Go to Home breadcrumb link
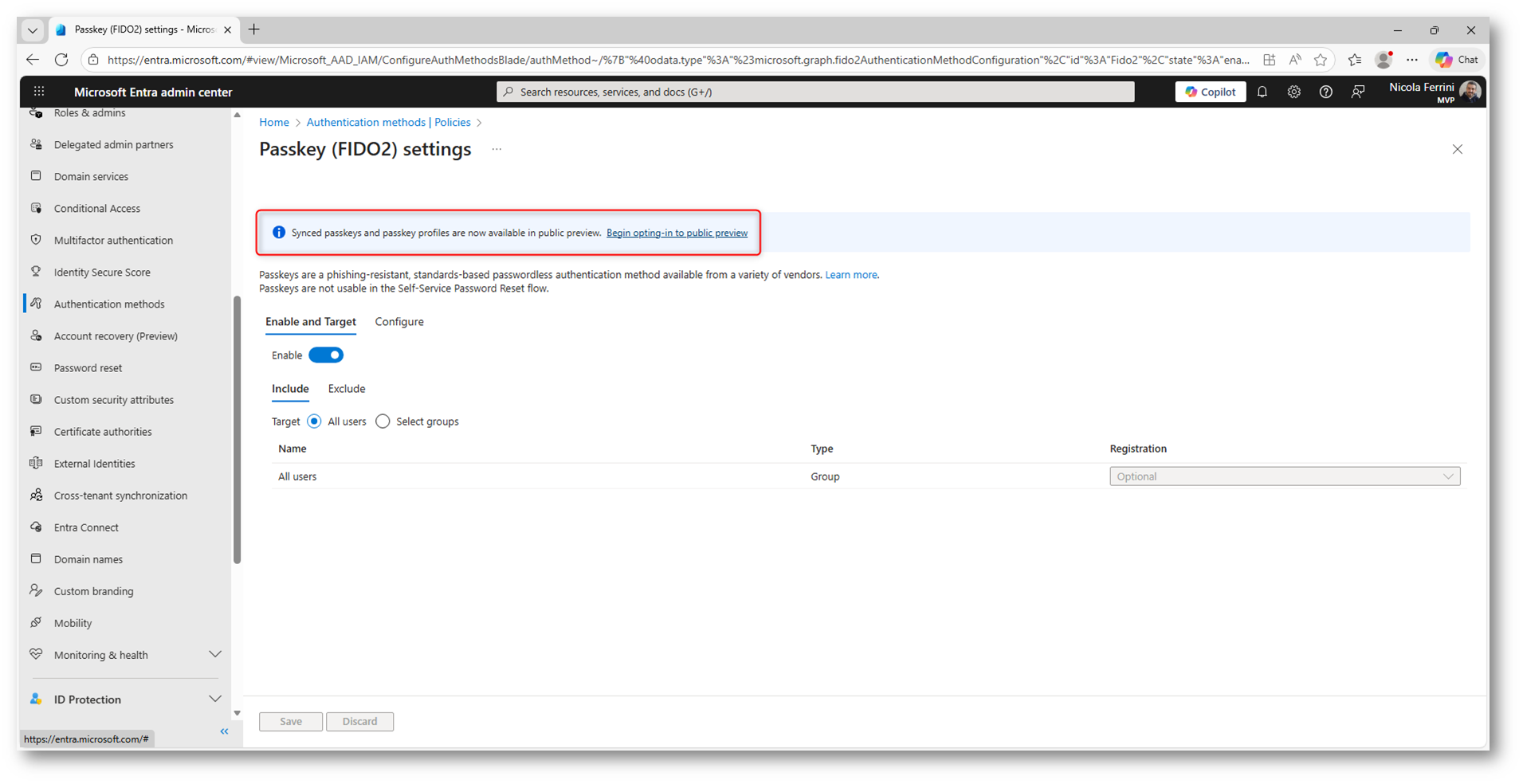This screenshot has height=784, width=1523. click(x=274, y=122)
